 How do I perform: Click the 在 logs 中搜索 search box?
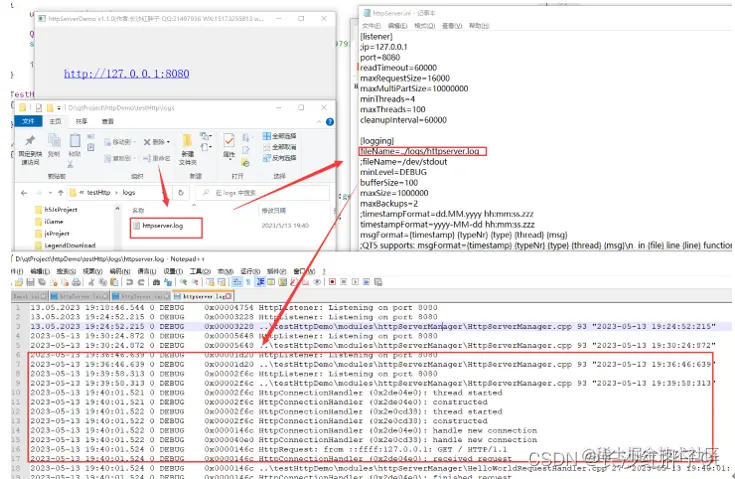click(x=263, y=193)
